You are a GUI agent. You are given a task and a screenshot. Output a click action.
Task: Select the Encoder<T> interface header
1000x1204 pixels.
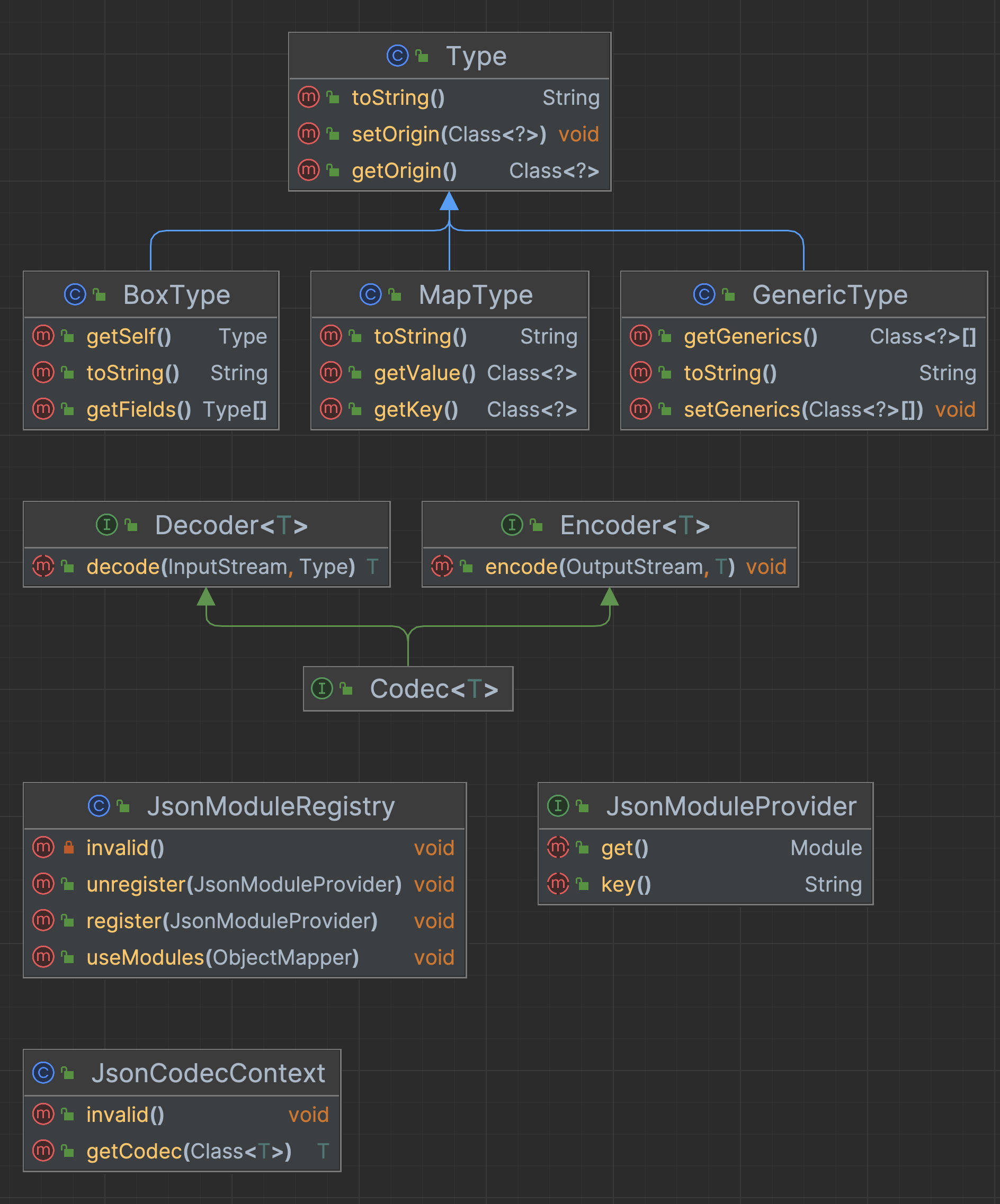pos(635,525)
